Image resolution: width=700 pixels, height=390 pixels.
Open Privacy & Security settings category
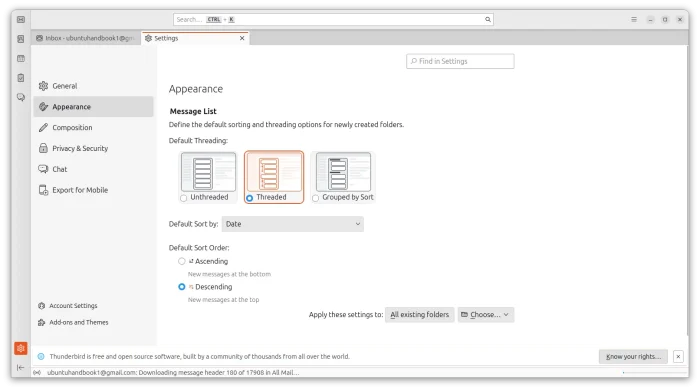[x=93, y=148]
